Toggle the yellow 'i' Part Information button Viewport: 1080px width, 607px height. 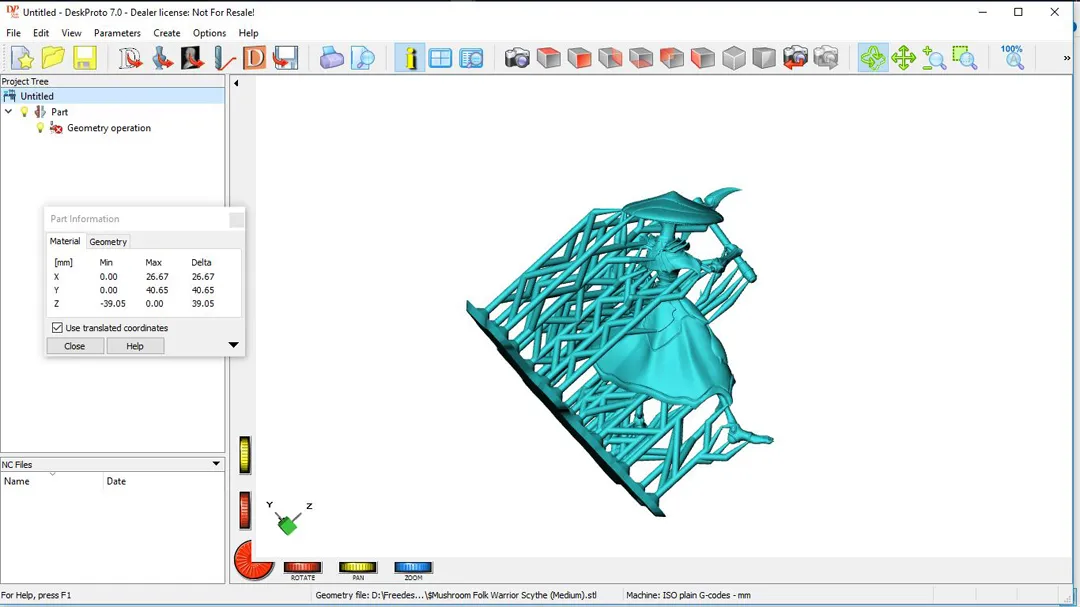410,58
